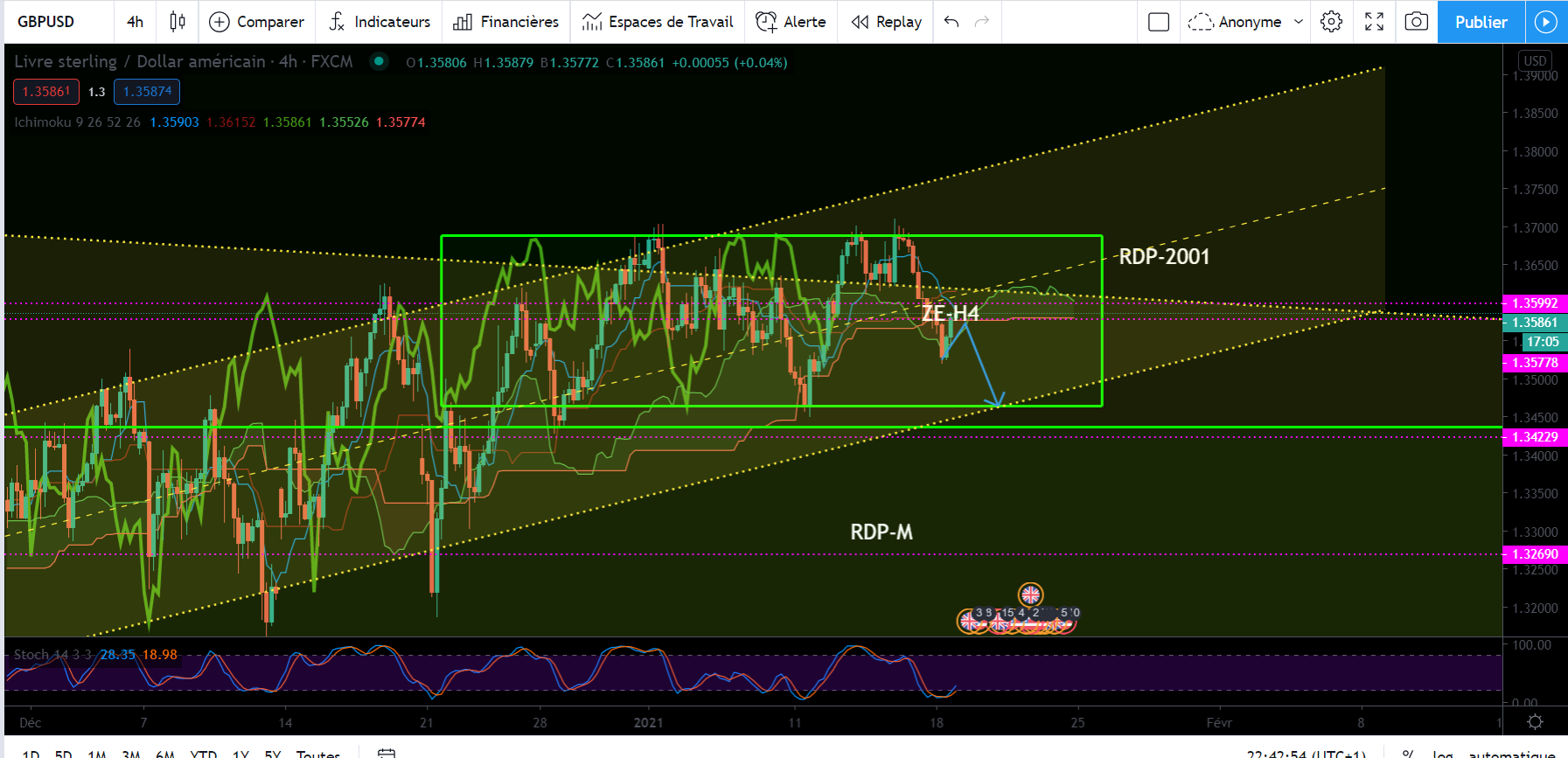The width and height of the screenshot is (1568, 758).
Task: Click the 1.34229 price level label
Action: [1535, 437]
